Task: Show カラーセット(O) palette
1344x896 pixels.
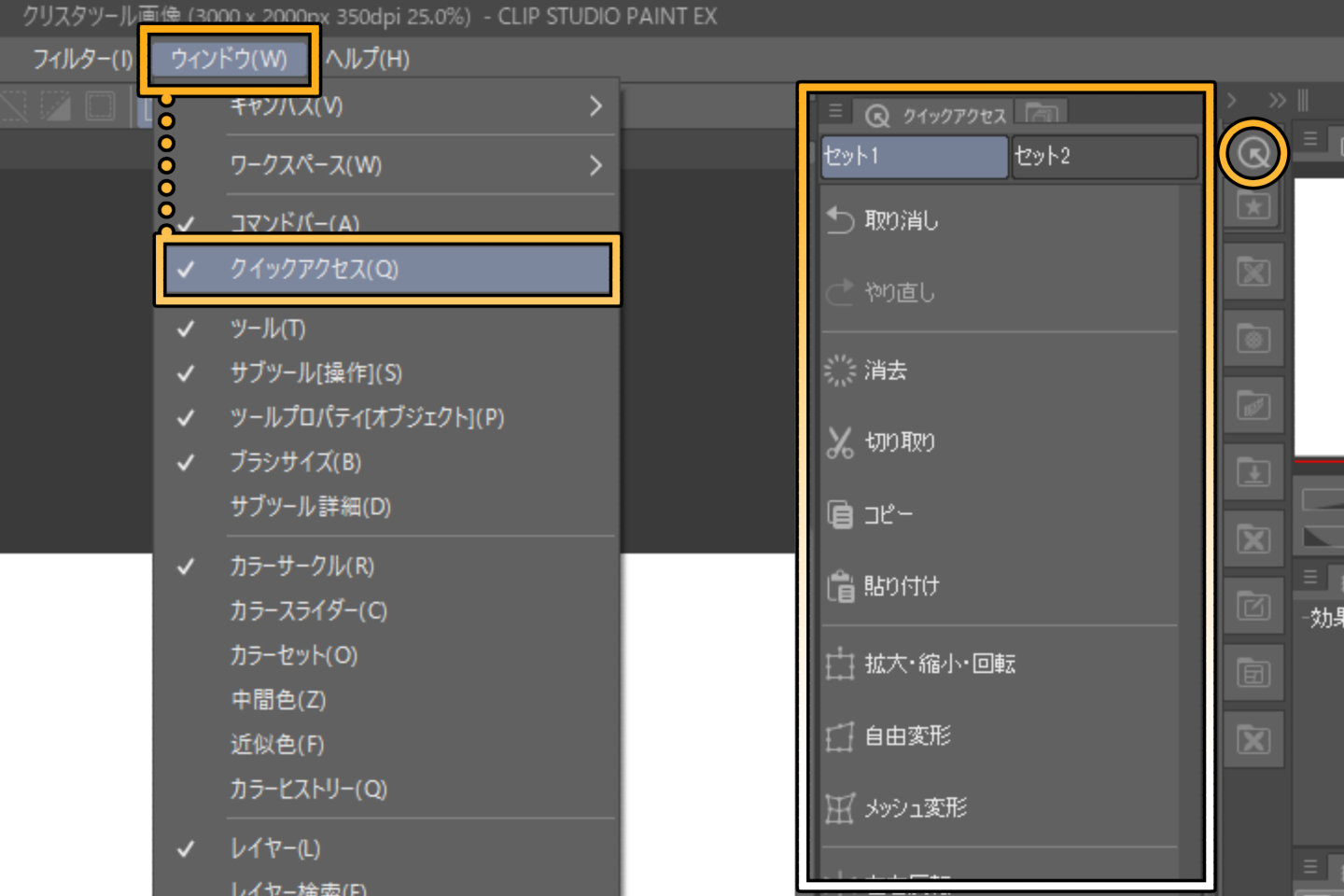Action: coord(386,655)
